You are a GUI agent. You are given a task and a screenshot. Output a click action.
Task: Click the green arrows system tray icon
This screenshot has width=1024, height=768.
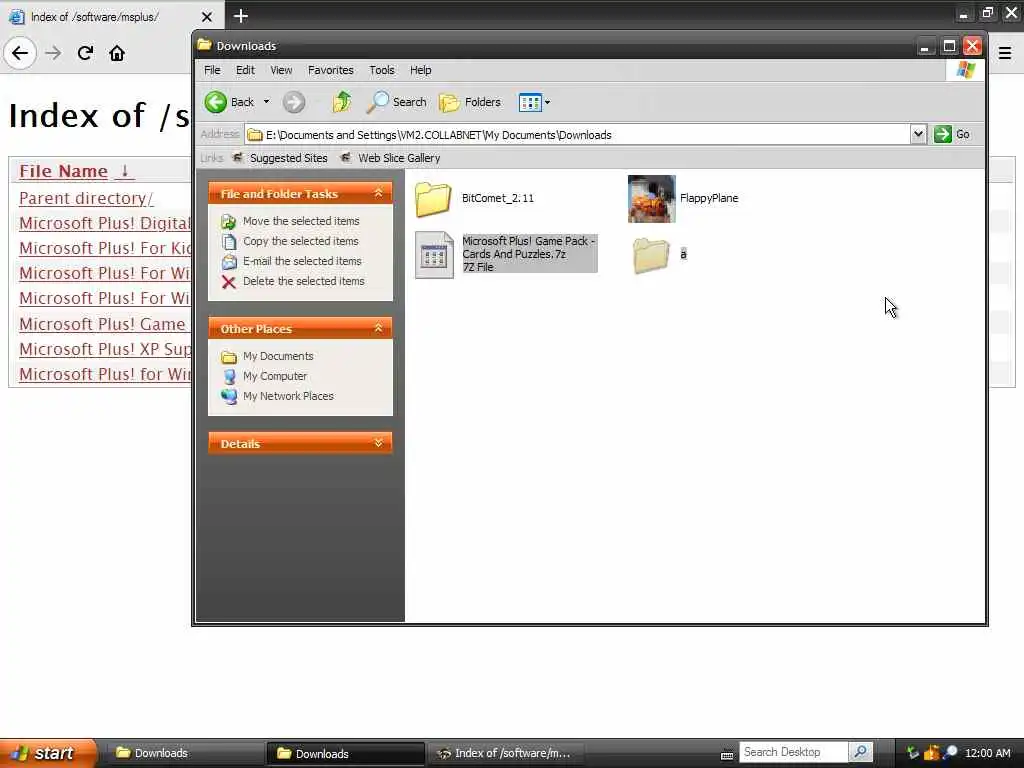pyautogui.click(x=912, y=753)
